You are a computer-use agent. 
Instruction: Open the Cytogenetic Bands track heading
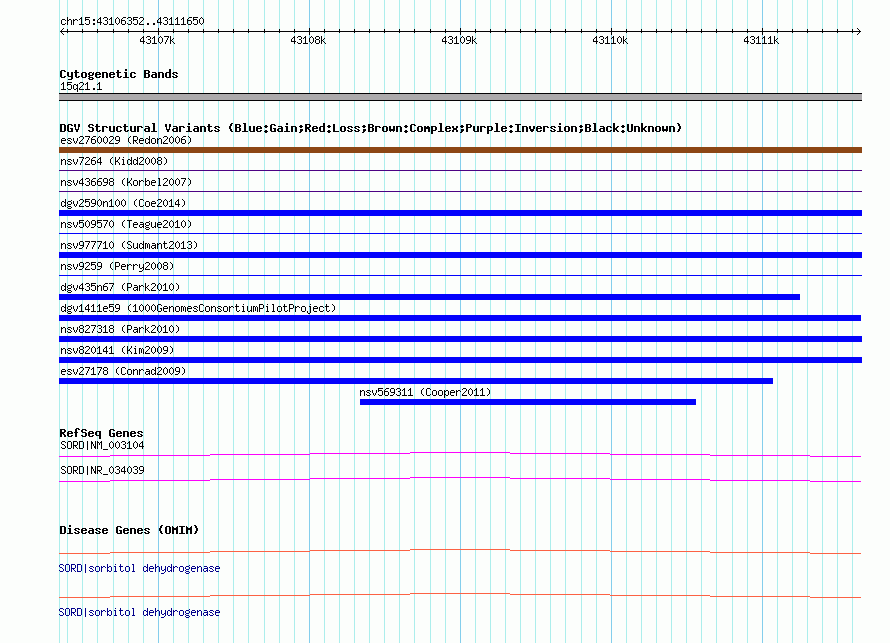118,74
